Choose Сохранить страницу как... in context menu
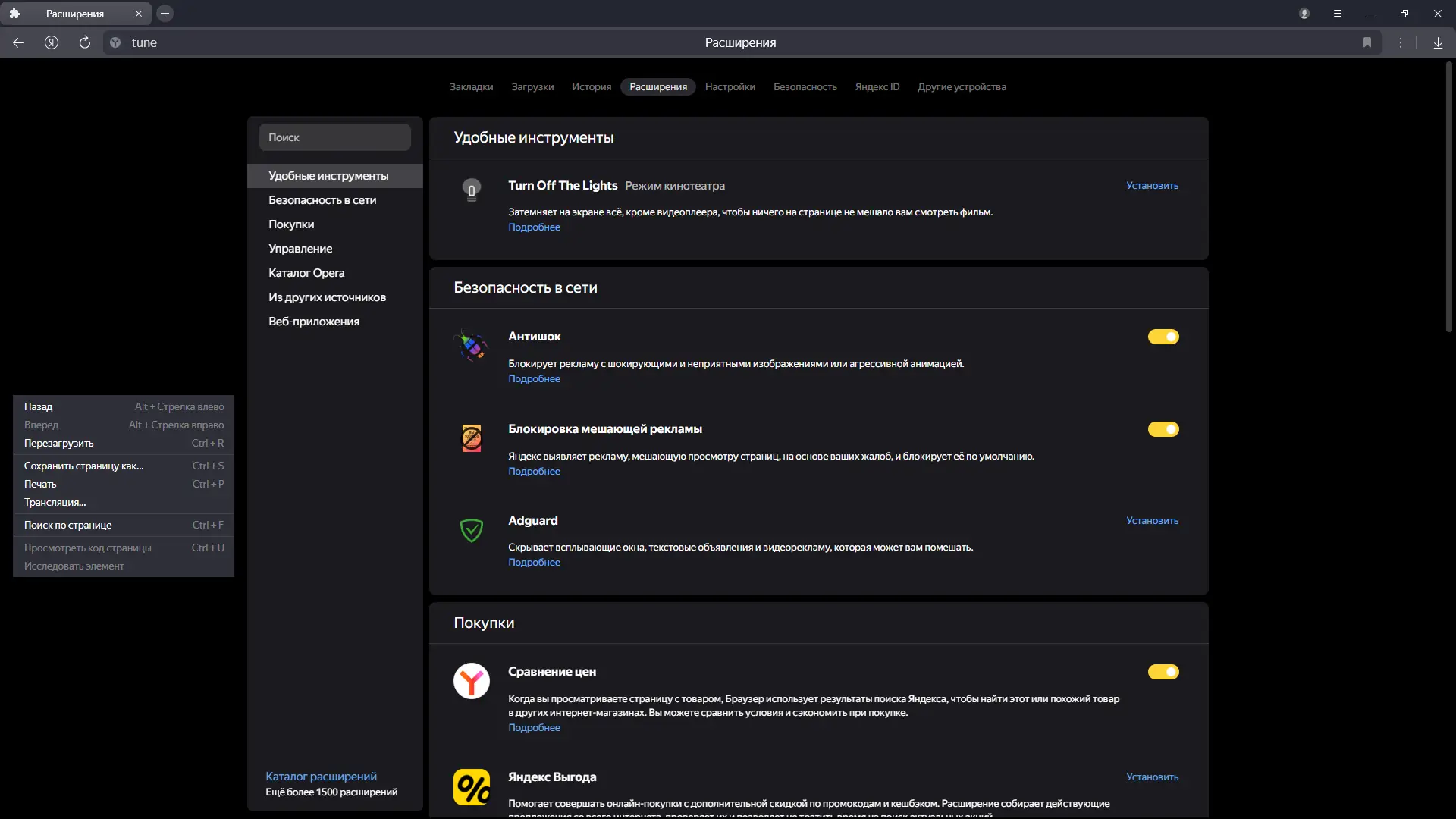Screen dimensions: 1456x819 point(83,466)
